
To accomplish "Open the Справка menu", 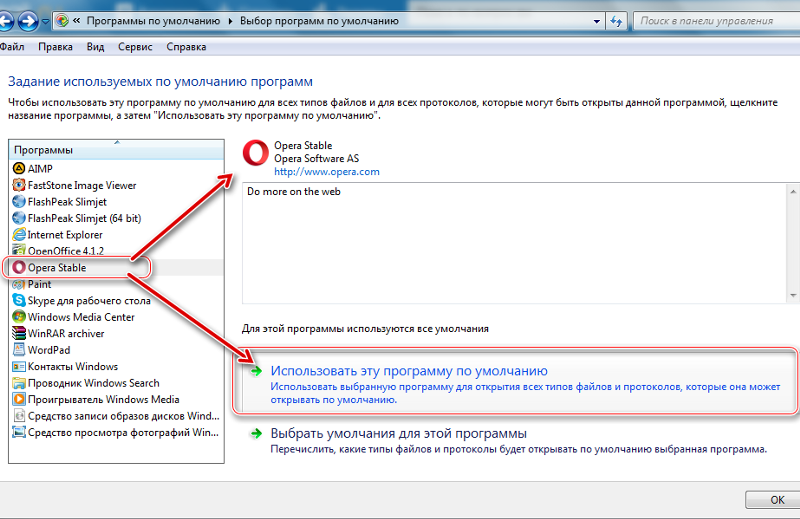I will (186, 47).
